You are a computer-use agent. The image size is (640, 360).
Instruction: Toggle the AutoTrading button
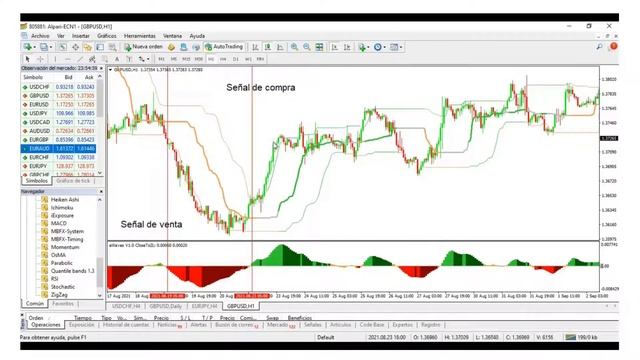(224, 47)
